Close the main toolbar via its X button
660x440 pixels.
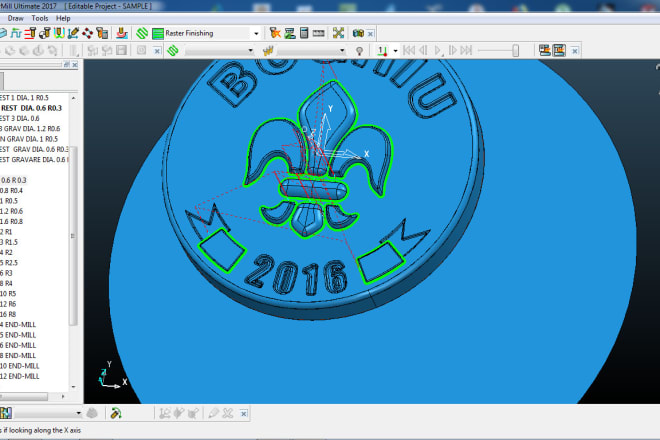click(x=370, y=34)
